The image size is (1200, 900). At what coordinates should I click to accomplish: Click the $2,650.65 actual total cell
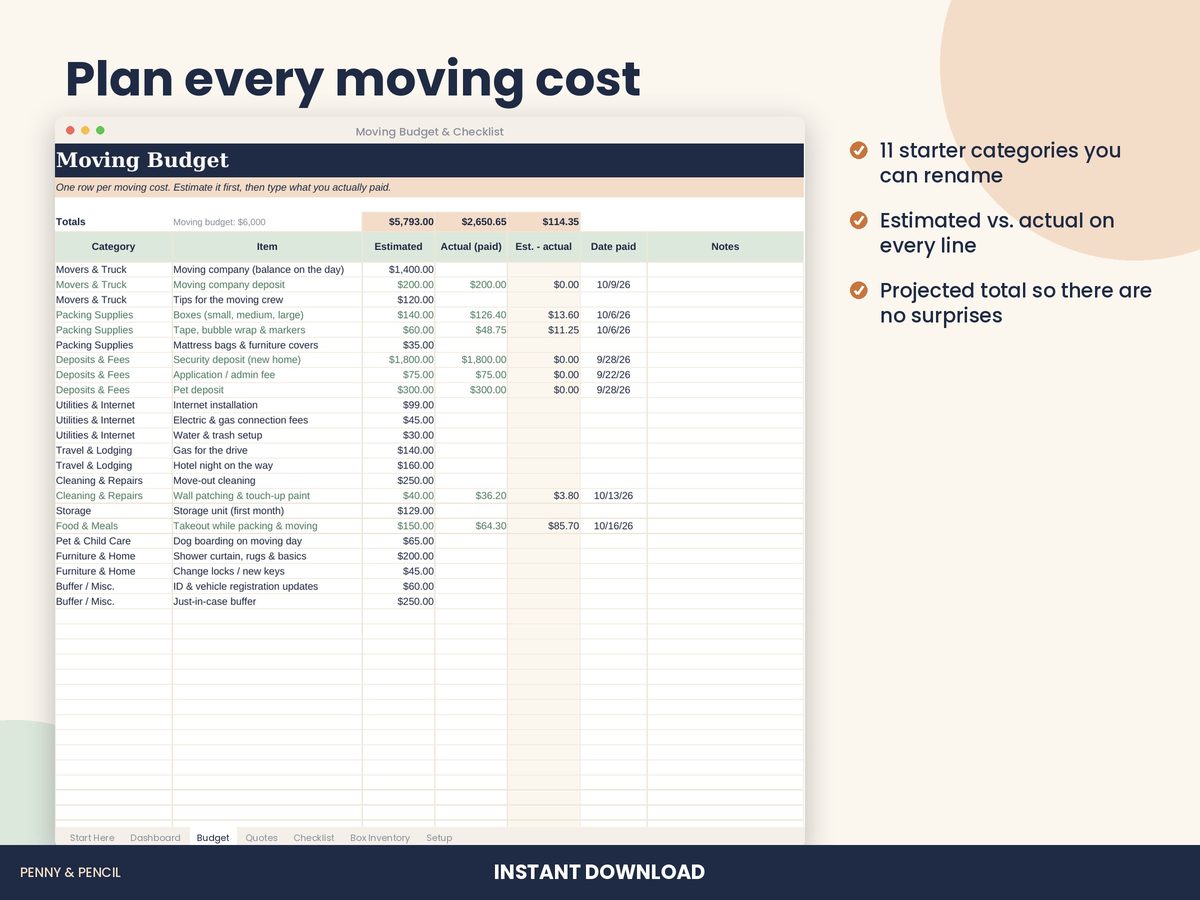pos(471,222)
